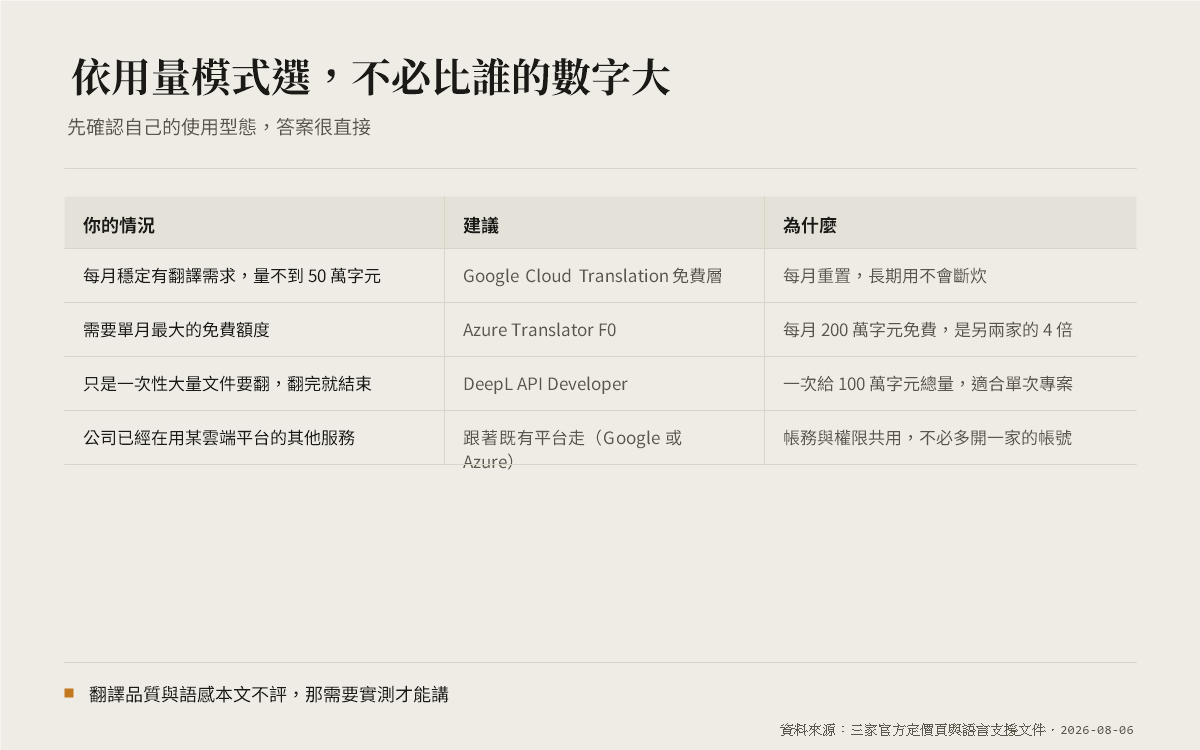
Task: Select the 你的情況 column header
Action: (x=254, y=223)
